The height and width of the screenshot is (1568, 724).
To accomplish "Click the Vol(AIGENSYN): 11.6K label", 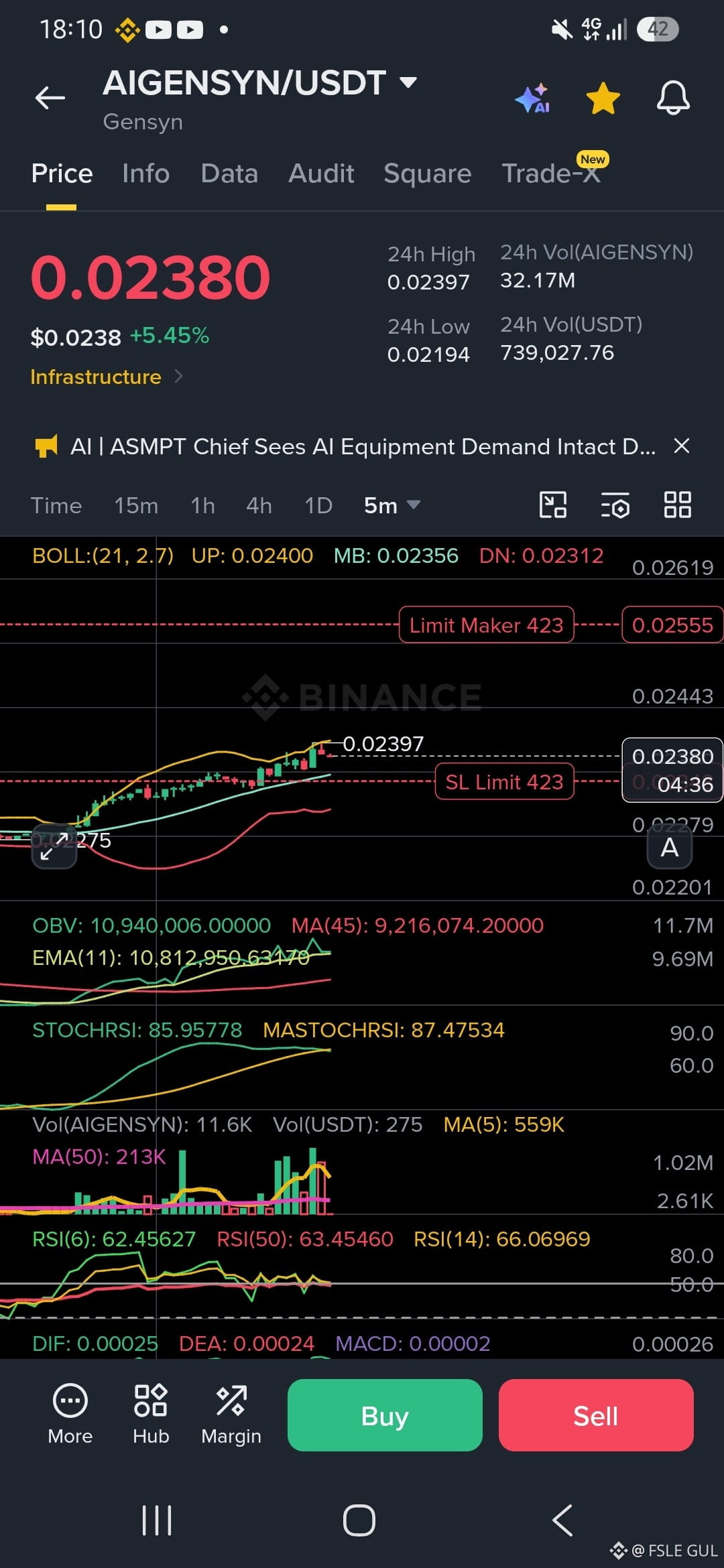I will (142, 1124).
